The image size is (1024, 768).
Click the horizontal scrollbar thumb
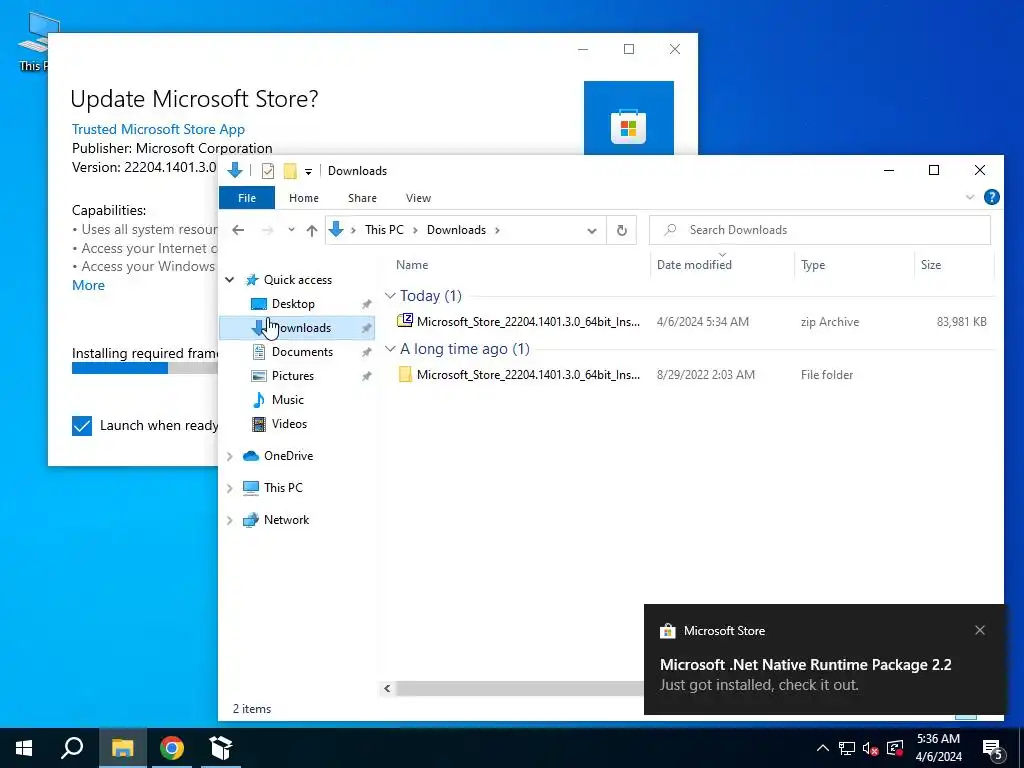tap(519, 688)
